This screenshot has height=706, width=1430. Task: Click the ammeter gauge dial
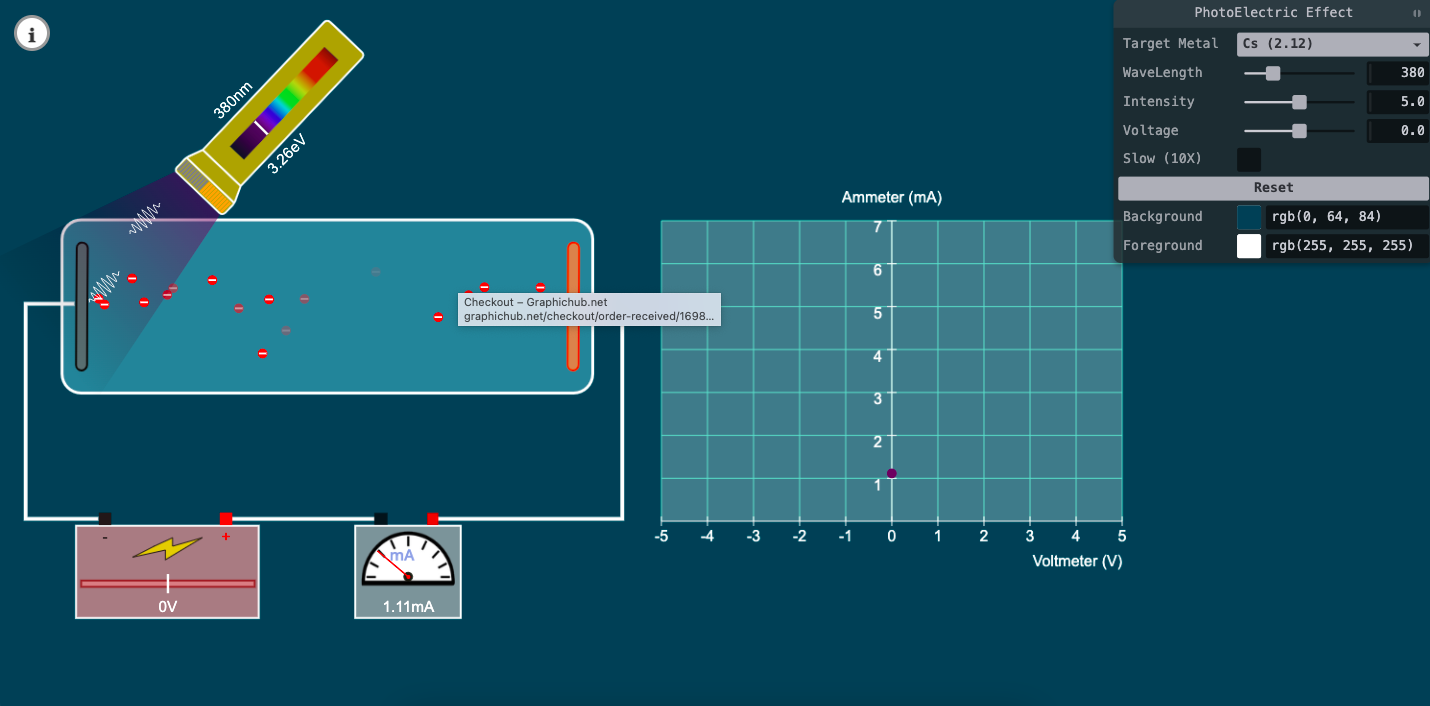coord(408,560)
